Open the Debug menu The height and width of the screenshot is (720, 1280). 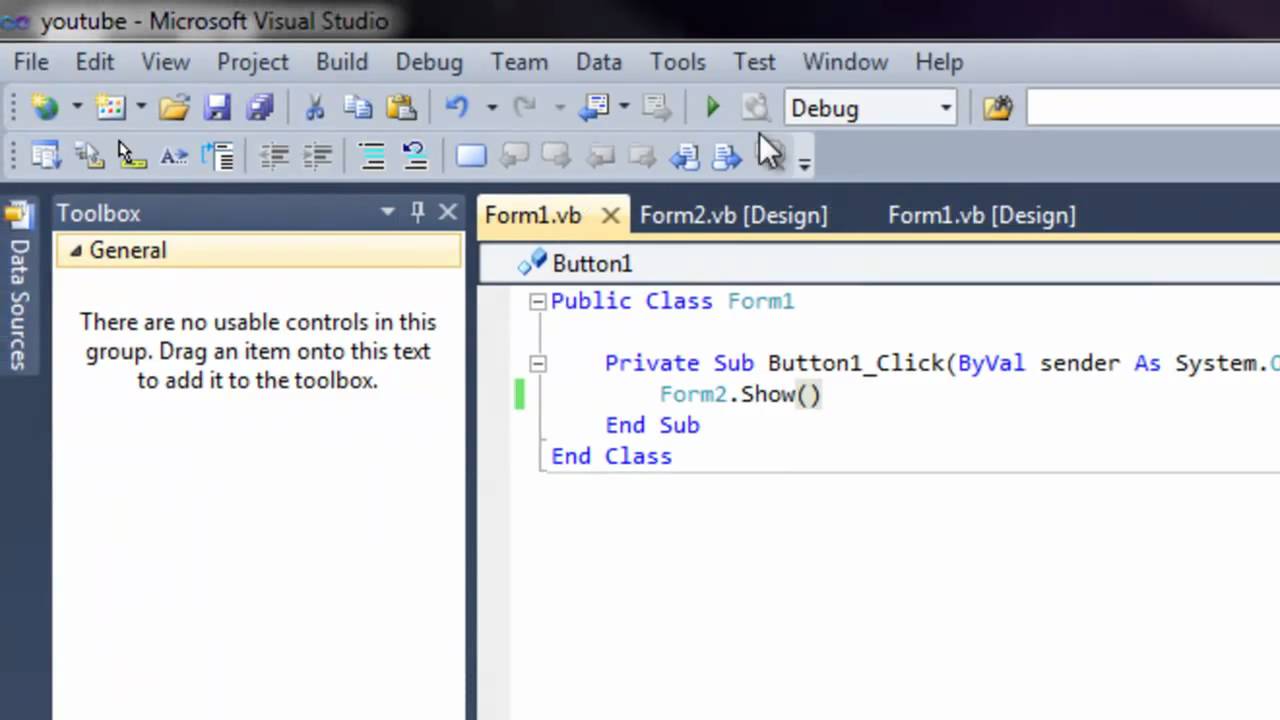point(429,62)
